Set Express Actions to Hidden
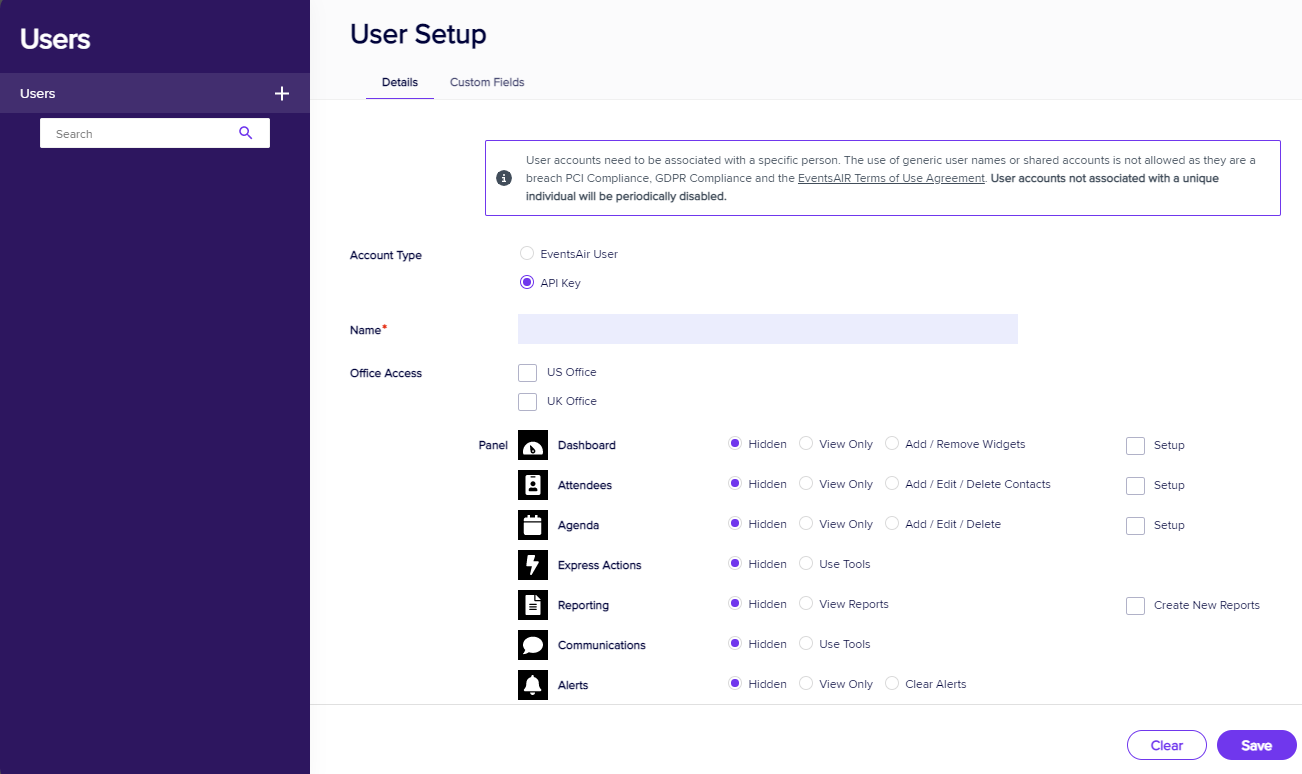The image size is (1302, 774). point(735,564)
